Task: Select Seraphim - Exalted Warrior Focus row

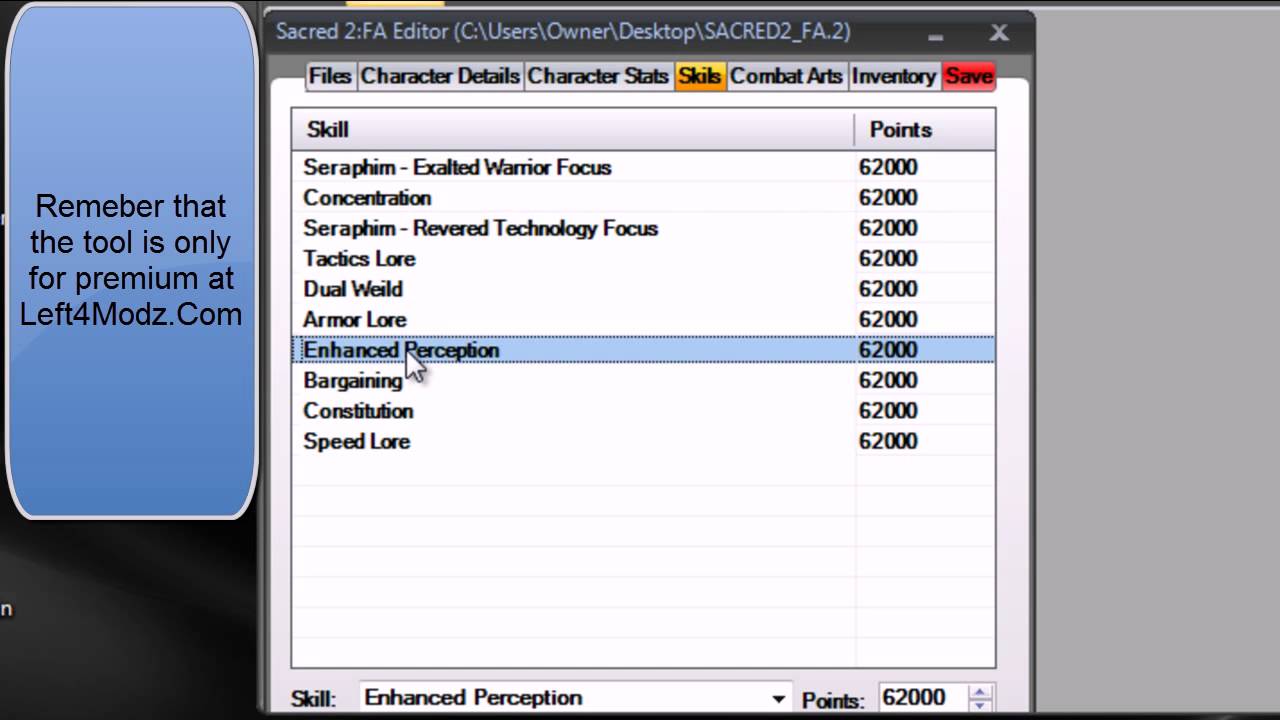Action: pos(643,167)
